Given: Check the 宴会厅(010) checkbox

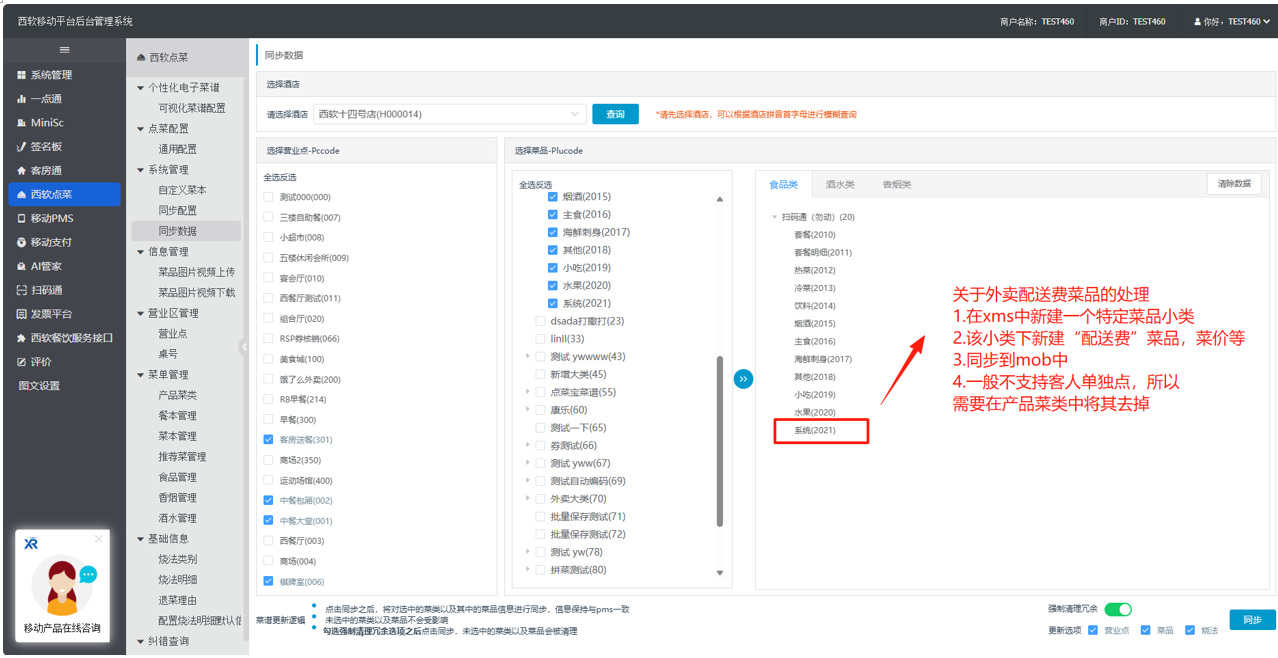Looking at the screenshot, I should pyautogui.click(x=268, y=278).
